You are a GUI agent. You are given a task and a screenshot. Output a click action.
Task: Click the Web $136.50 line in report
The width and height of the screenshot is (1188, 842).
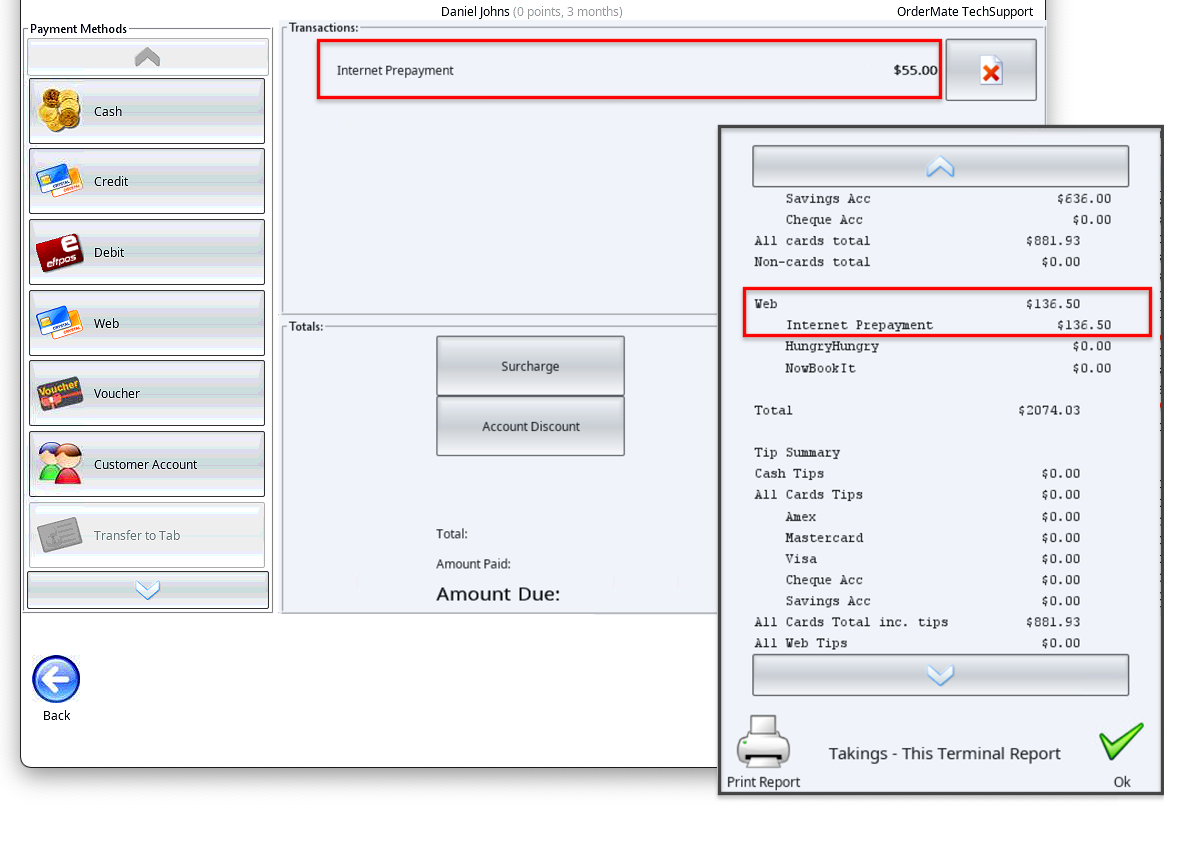[x=917, y=304]
